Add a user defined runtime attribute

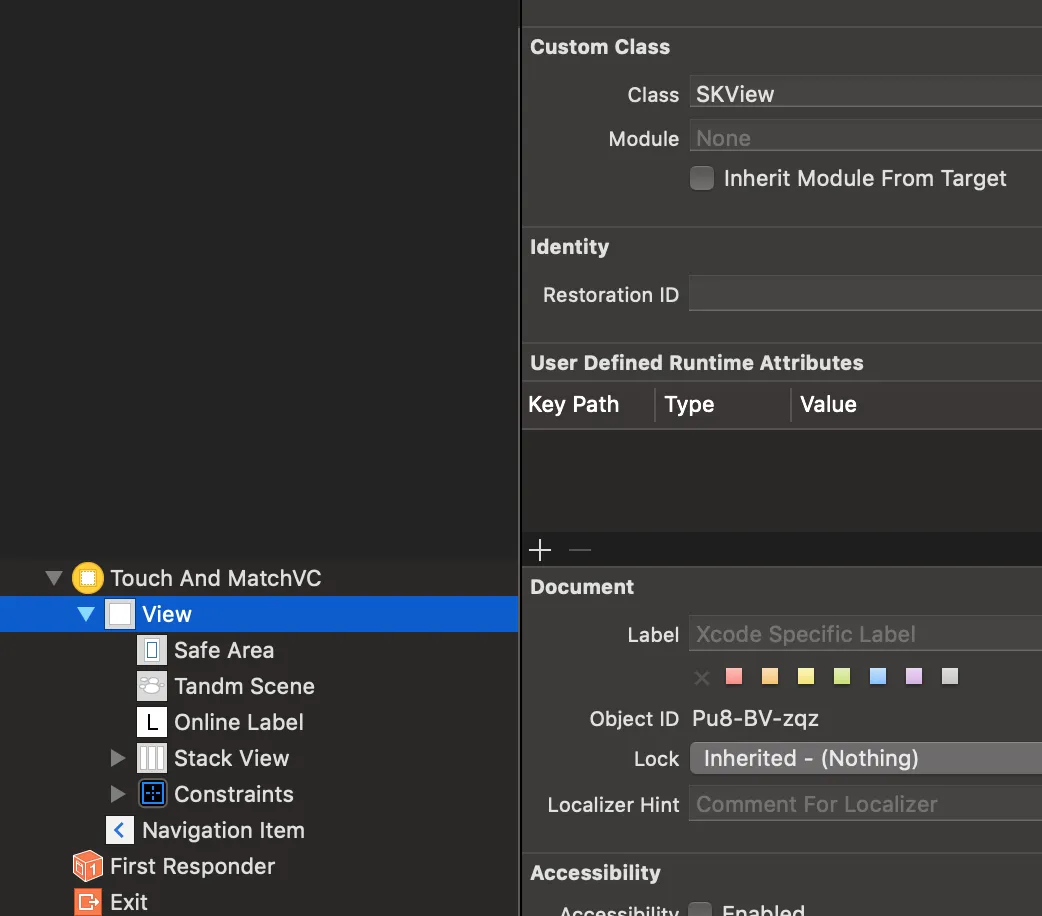point(540,550)
